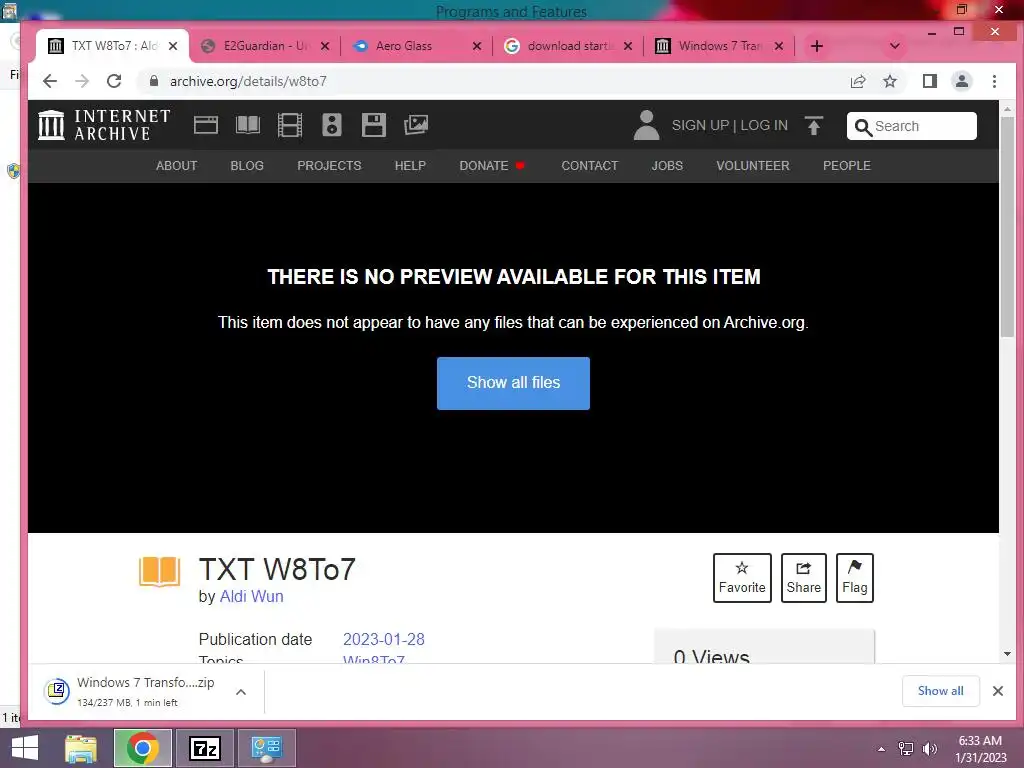
Task: Click the archive.org Search field
Action: (912, 126)
